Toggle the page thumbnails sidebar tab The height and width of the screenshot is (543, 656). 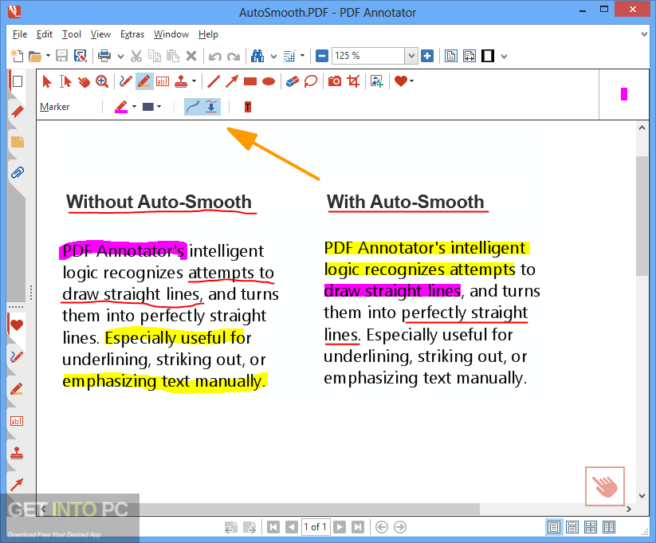pyautogui.click(x=17, y=81)
